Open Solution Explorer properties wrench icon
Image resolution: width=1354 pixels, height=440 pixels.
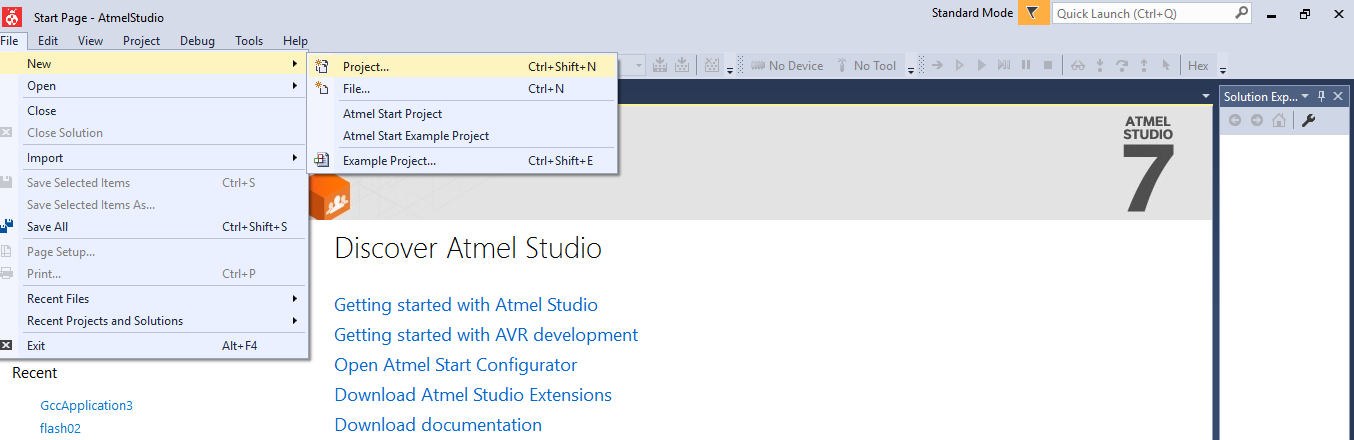[x=1308, y=120]
